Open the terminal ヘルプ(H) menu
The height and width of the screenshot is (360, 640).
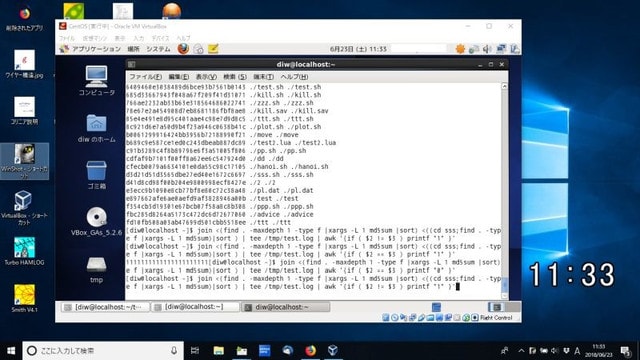coord(294,77)
